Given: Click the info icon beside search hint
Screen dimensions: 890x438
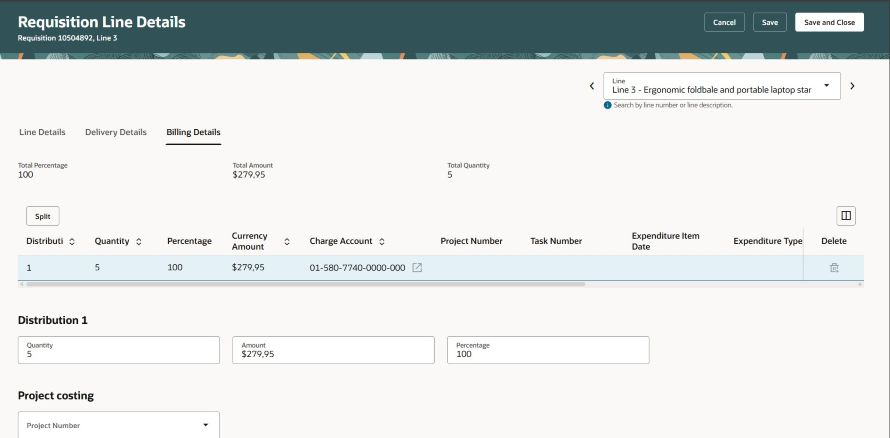Looking at the screenshot, I should pos(607,106).
